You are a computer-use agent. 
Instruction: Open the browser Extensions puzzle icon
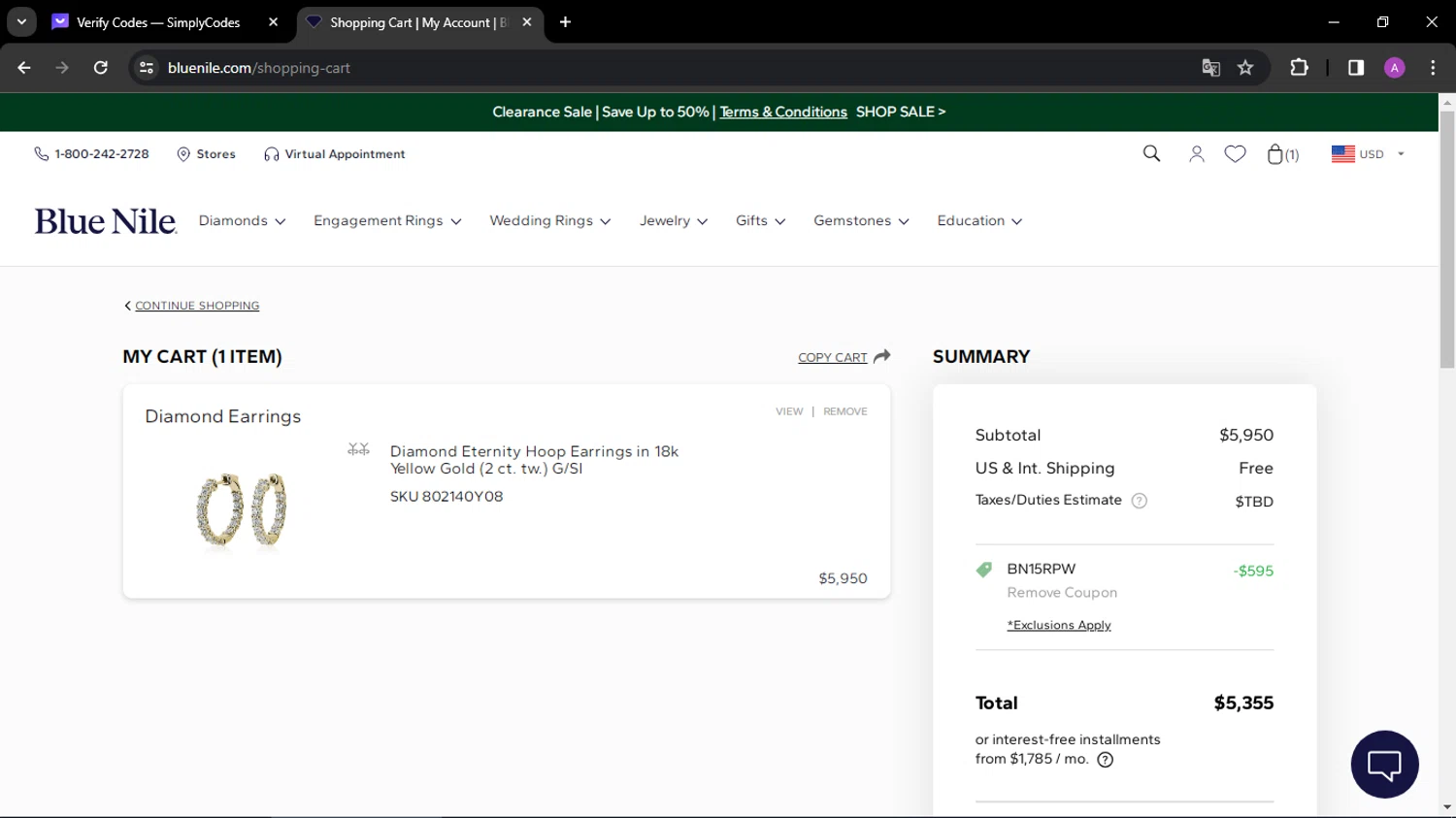[1299, 68]
